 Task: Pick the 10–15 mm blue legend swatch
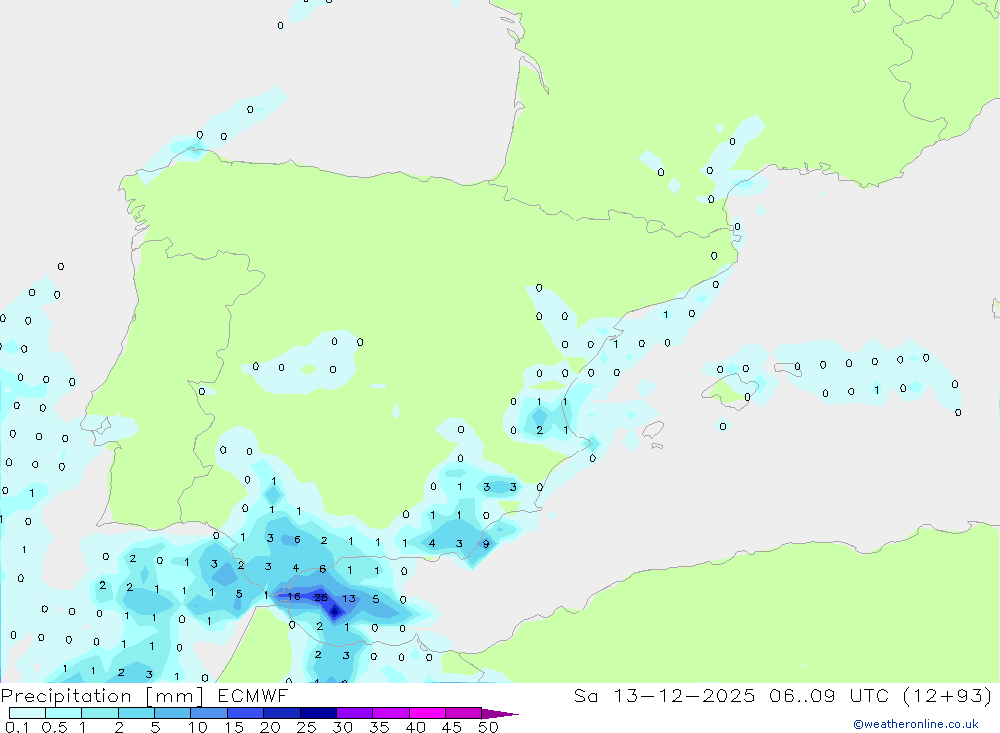point(209,713)
